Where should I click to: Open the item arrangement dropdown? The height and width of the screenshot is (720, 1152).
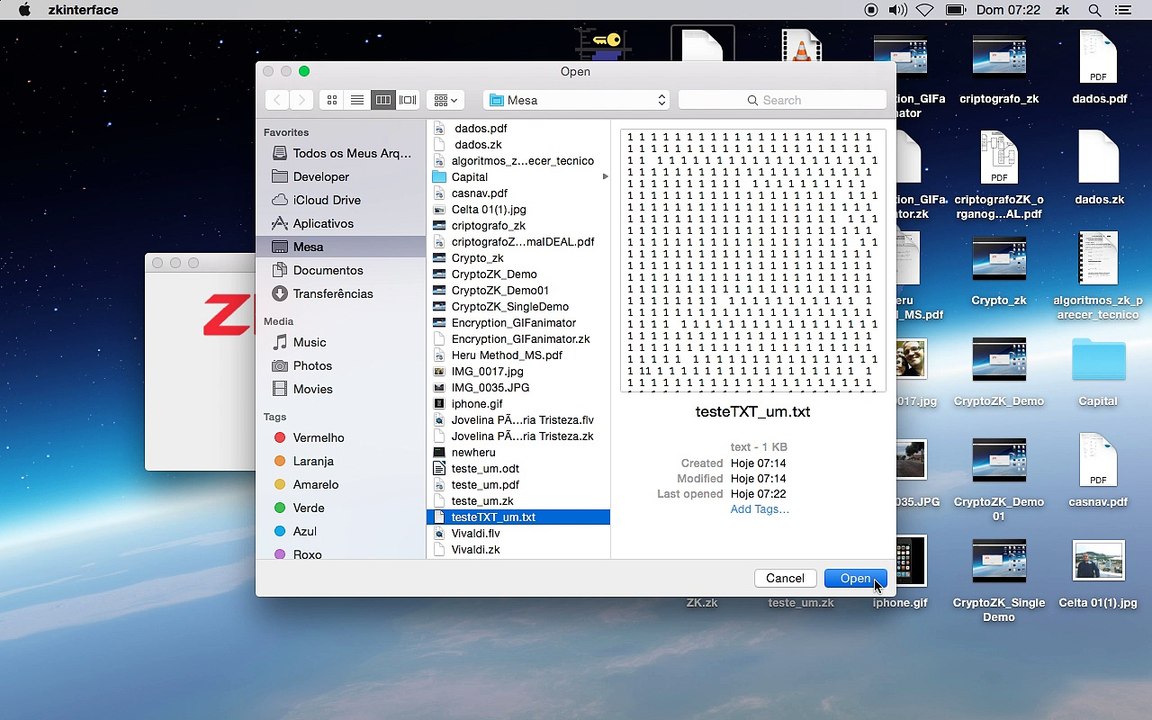coord(446,100)
